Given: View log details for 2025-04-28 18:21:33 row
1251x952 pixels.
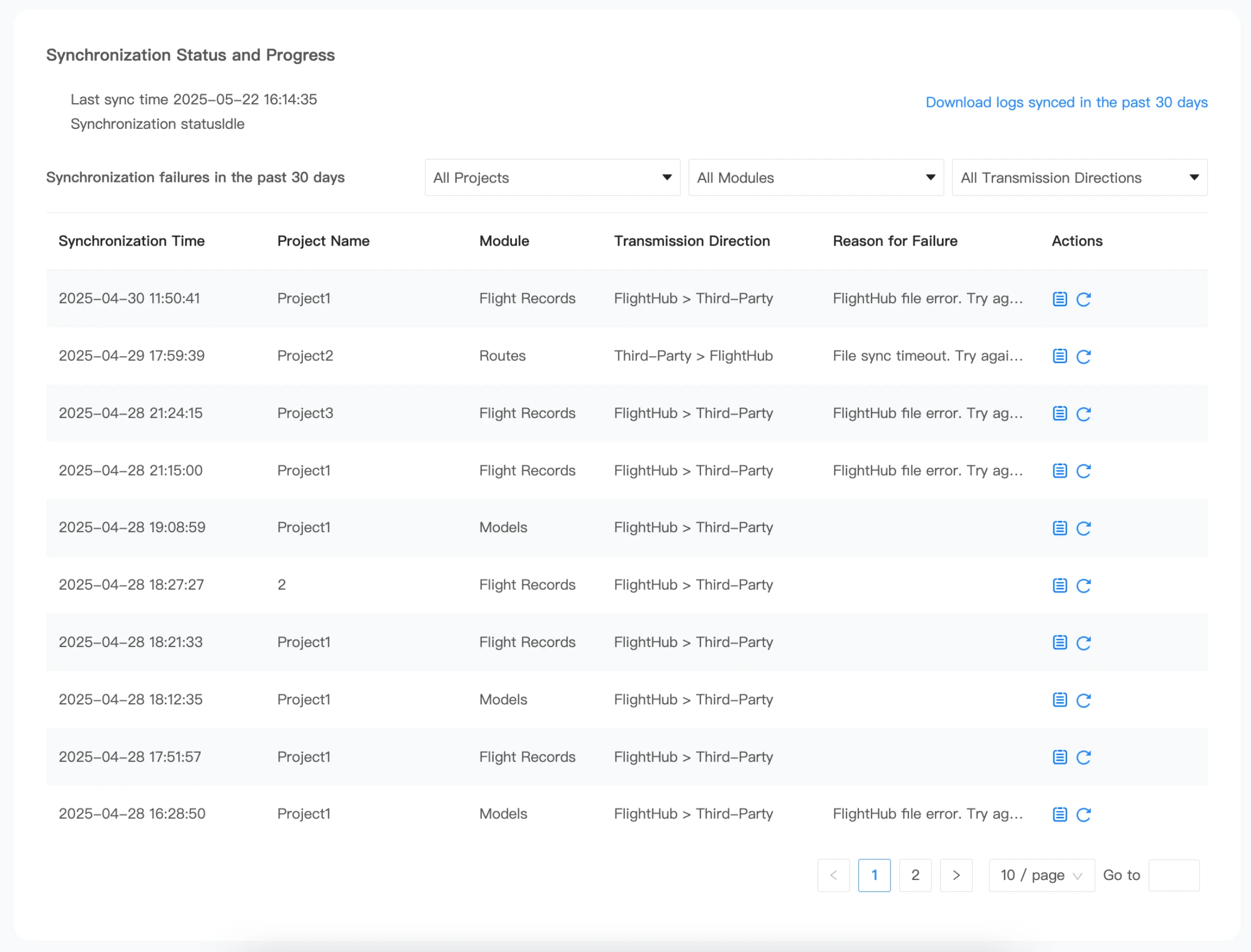Looking at the screenshot, I should [1060, 643].
